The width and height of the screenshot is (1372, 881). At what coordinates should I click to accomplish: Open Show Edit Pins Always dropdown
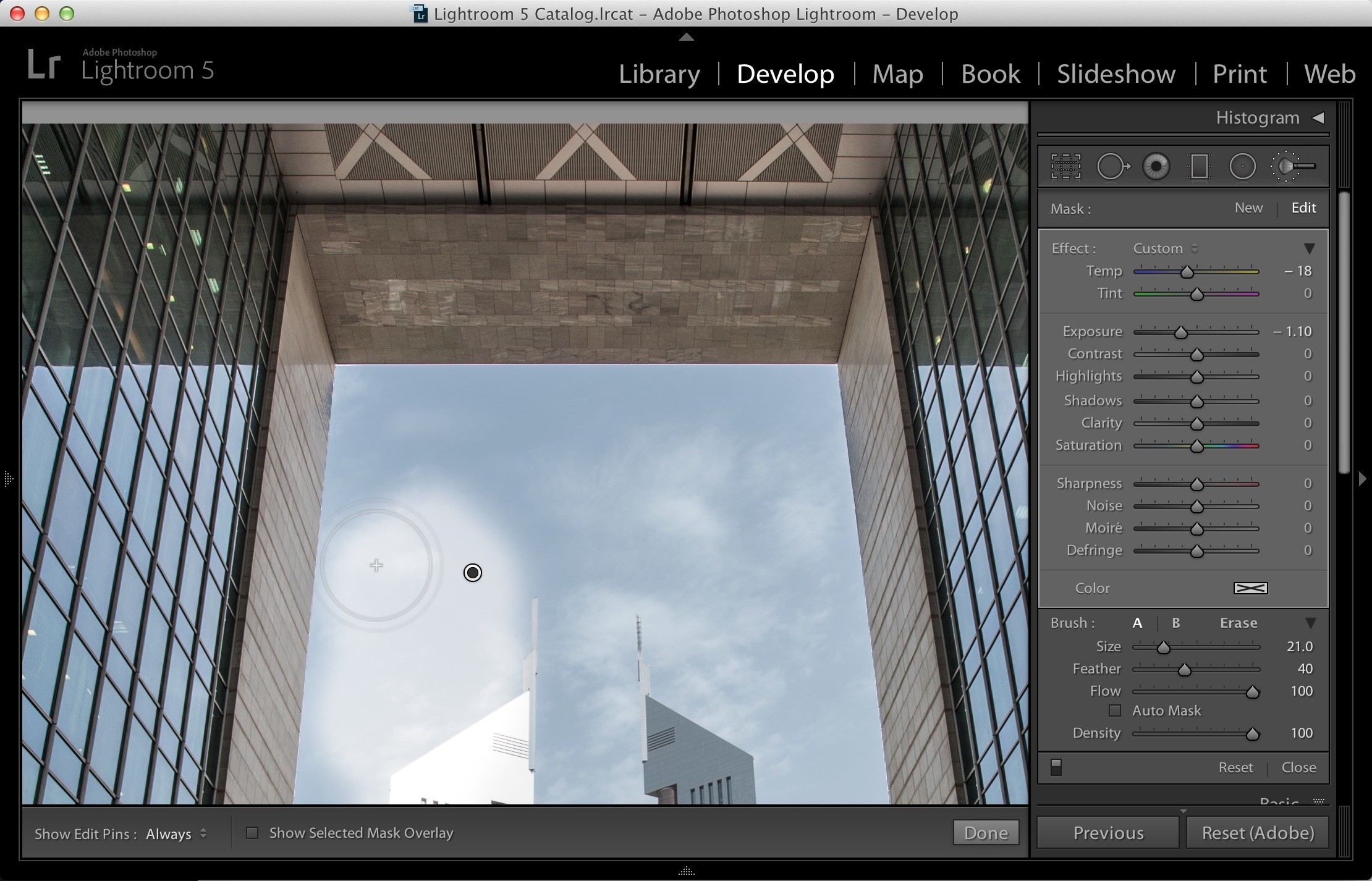177,833
